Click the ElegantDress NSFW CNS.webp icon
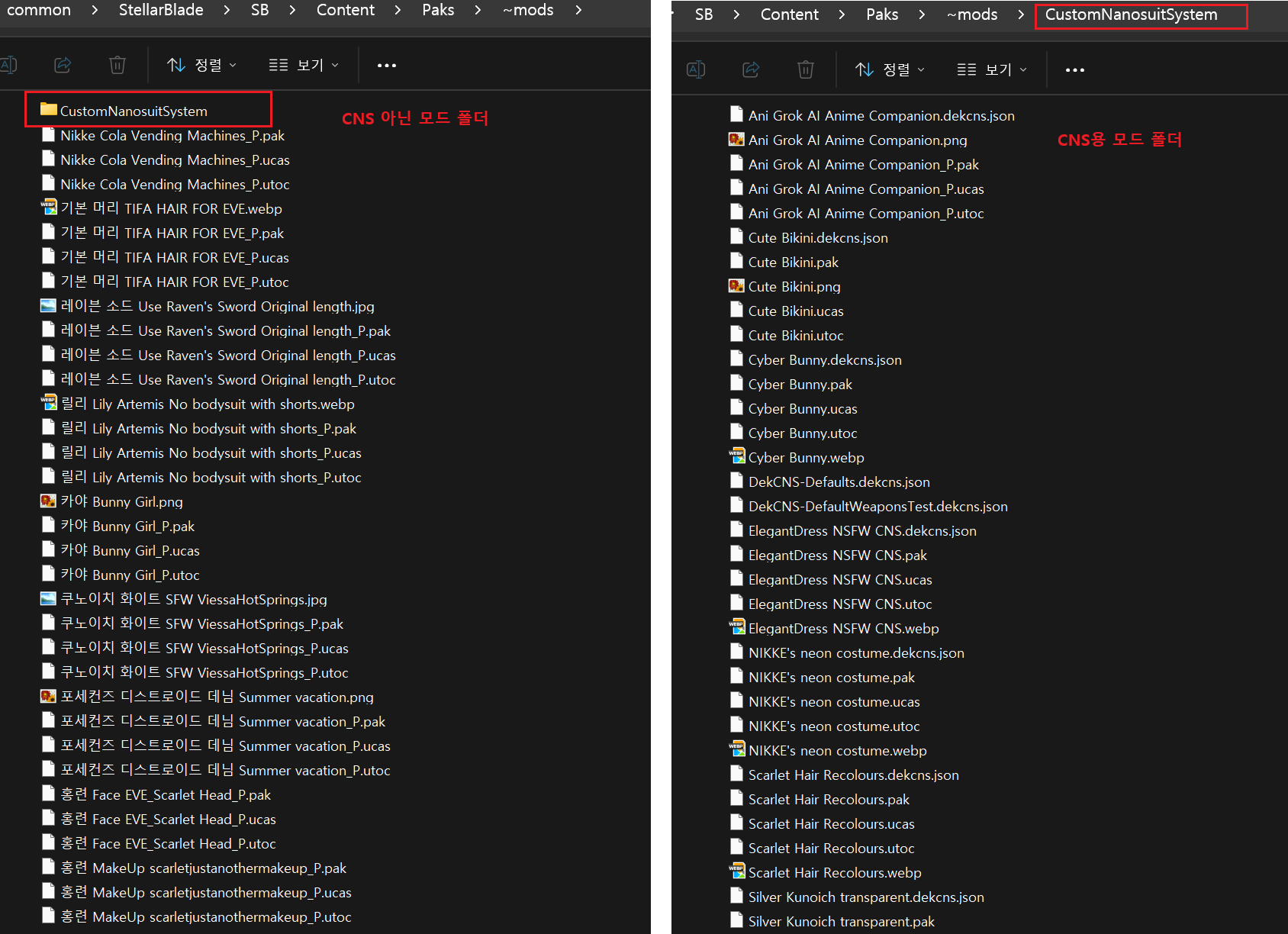Image resolution: width=1288 pixels, height=934 pixels. click(736, 627)
